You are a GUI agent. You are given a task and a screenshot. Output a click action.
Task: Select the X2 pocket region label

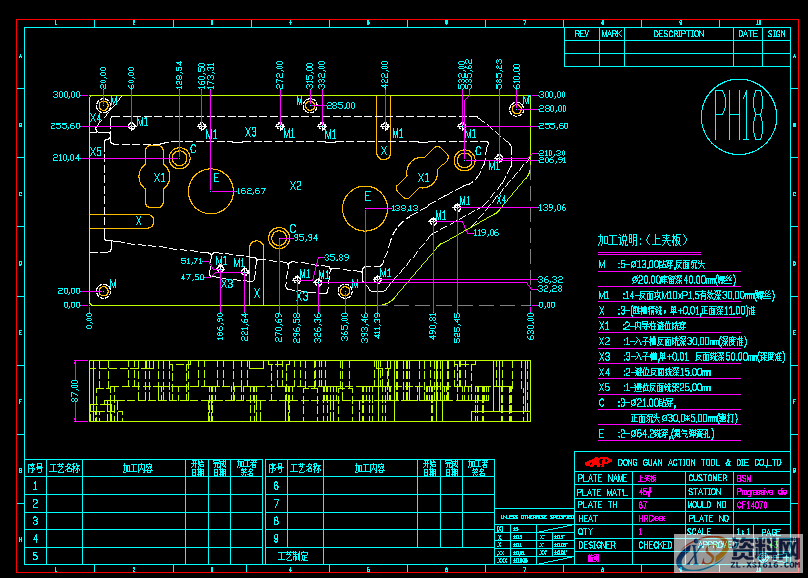tap(294, 185)
